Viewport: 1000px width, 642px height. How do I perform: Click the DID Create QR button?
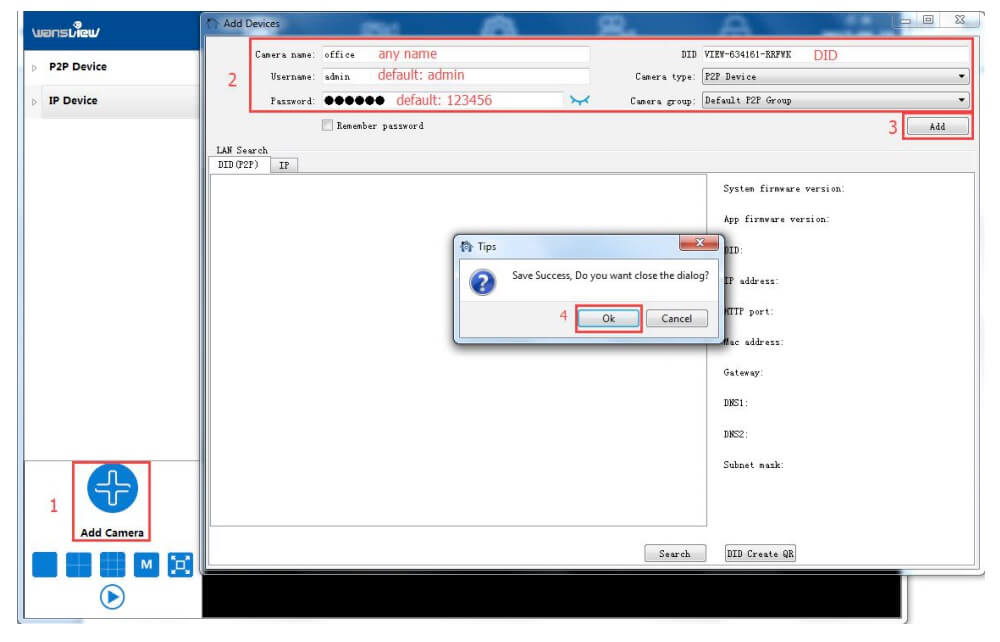(x=760, y=553)
